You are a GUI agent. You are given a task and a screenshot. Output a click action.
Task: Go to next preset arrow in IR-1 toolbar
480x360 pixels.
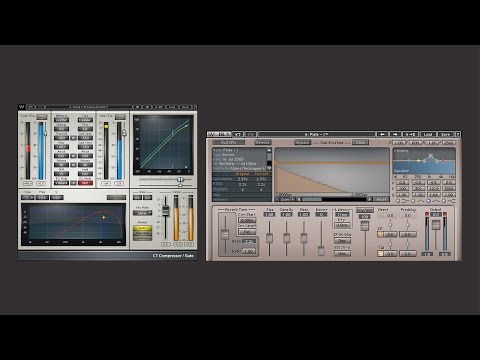click(395, 134)
